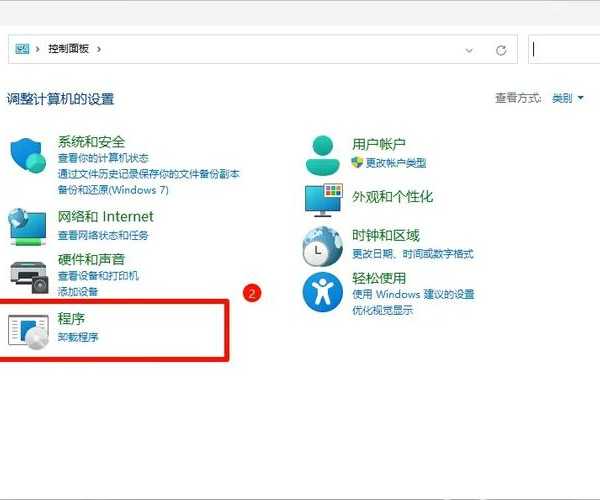600x500 pixels.
Task: Click the 用户帐户 person icon
Action: click(323, 153)
